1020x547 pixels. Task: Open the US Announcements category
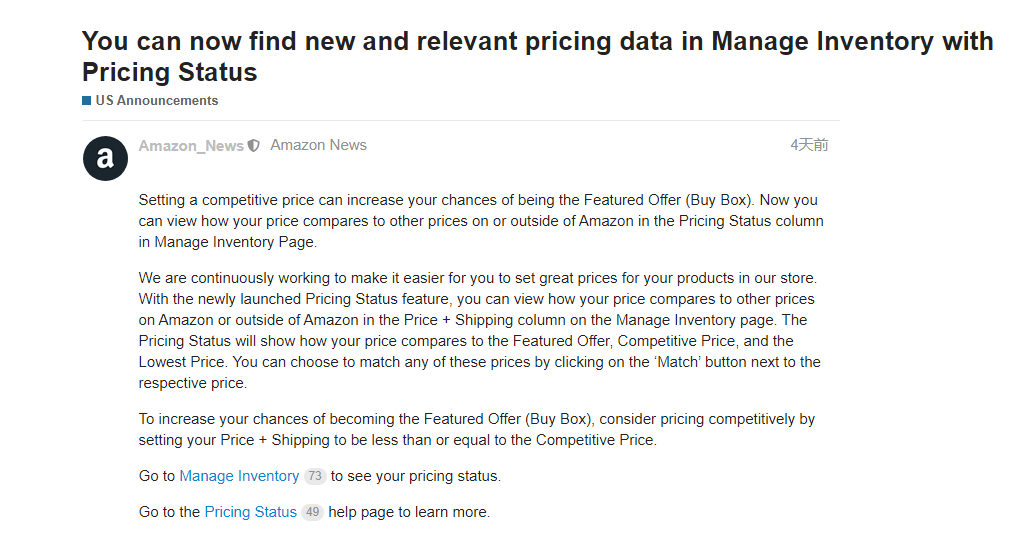156,101
